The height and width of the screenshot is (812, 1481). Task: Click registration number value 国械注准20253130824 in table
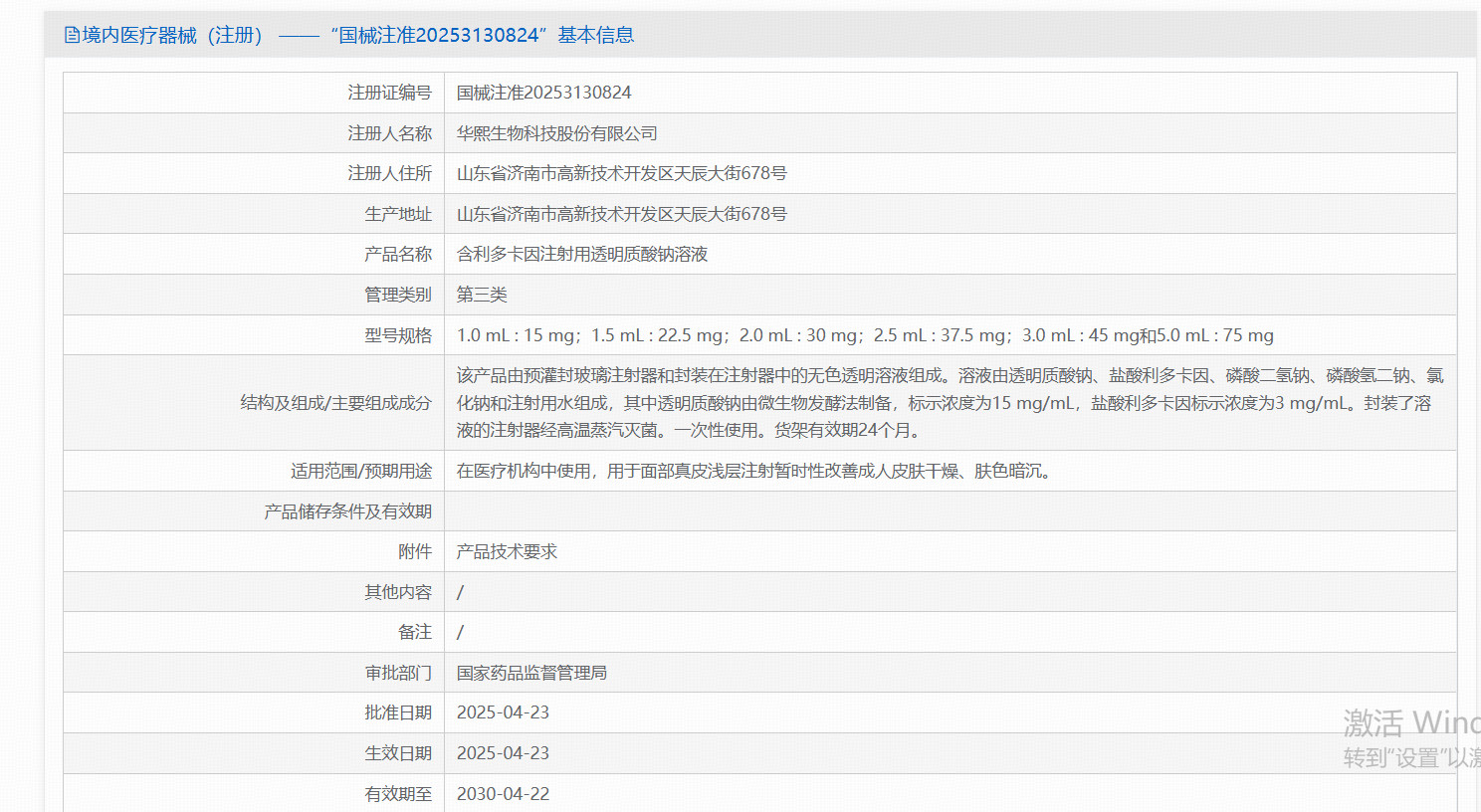point(543,93)
